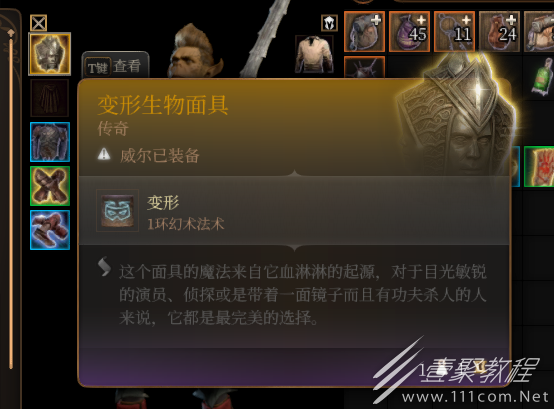Click the T键 查看 inspect button
Image resolution: width=554 pixels, height=409 pixels.
tap(115, 66)
